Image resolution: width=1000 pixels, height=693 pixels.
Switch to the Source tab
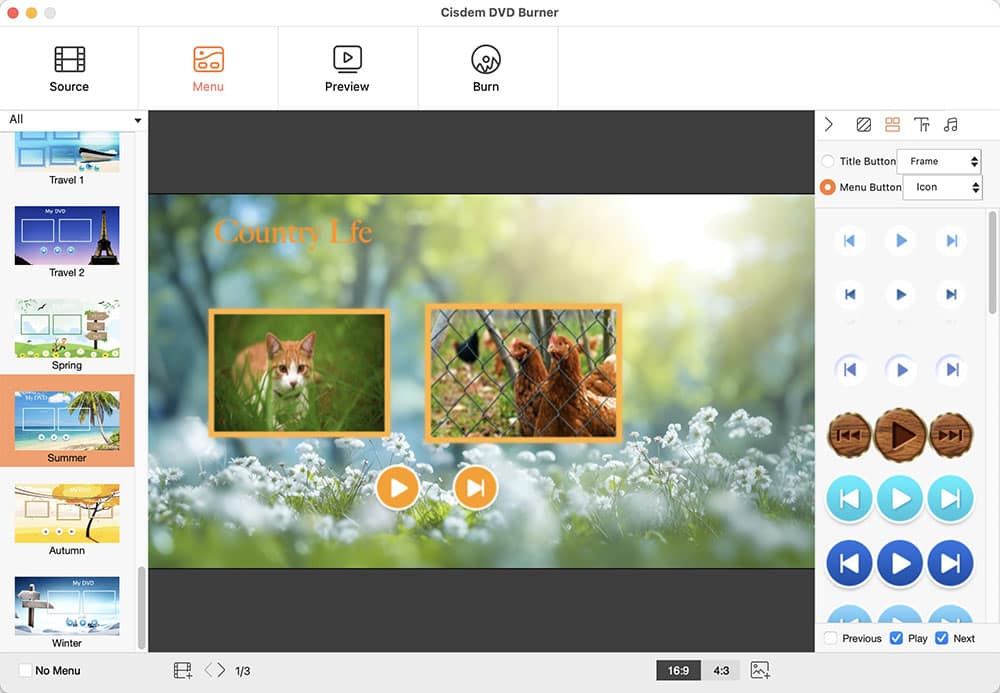pyautogui.click(x=69, y=68)
